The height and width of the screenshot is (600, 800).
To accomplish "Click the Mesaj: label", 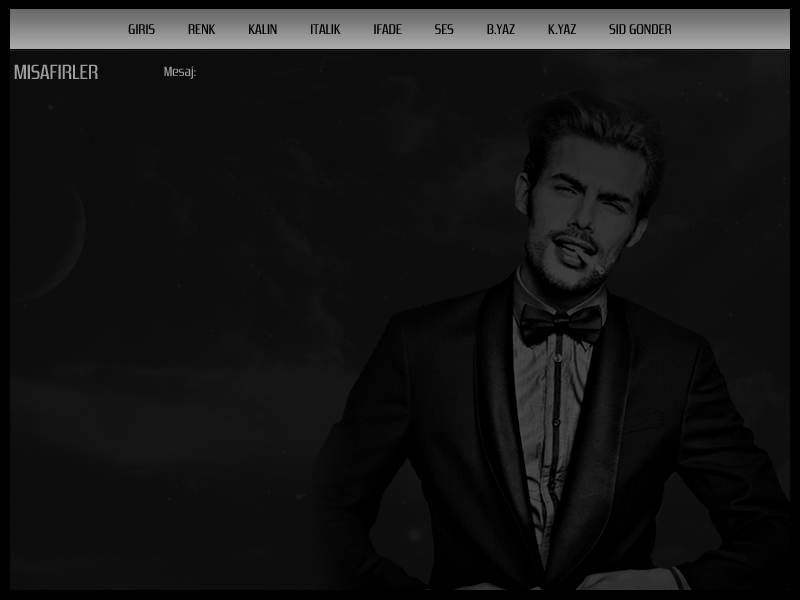I will pos(179,72).
